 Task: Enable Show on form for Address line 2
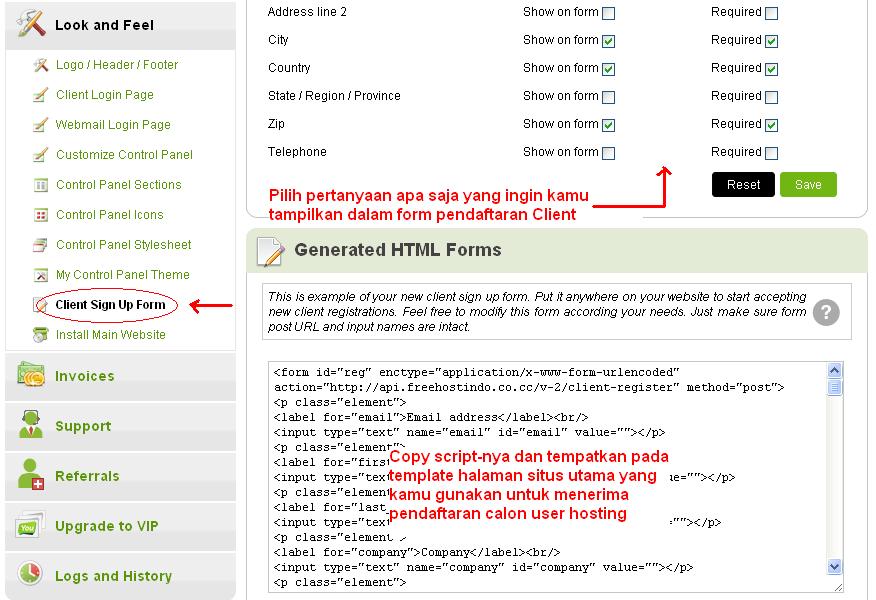[x=609, y=13]
